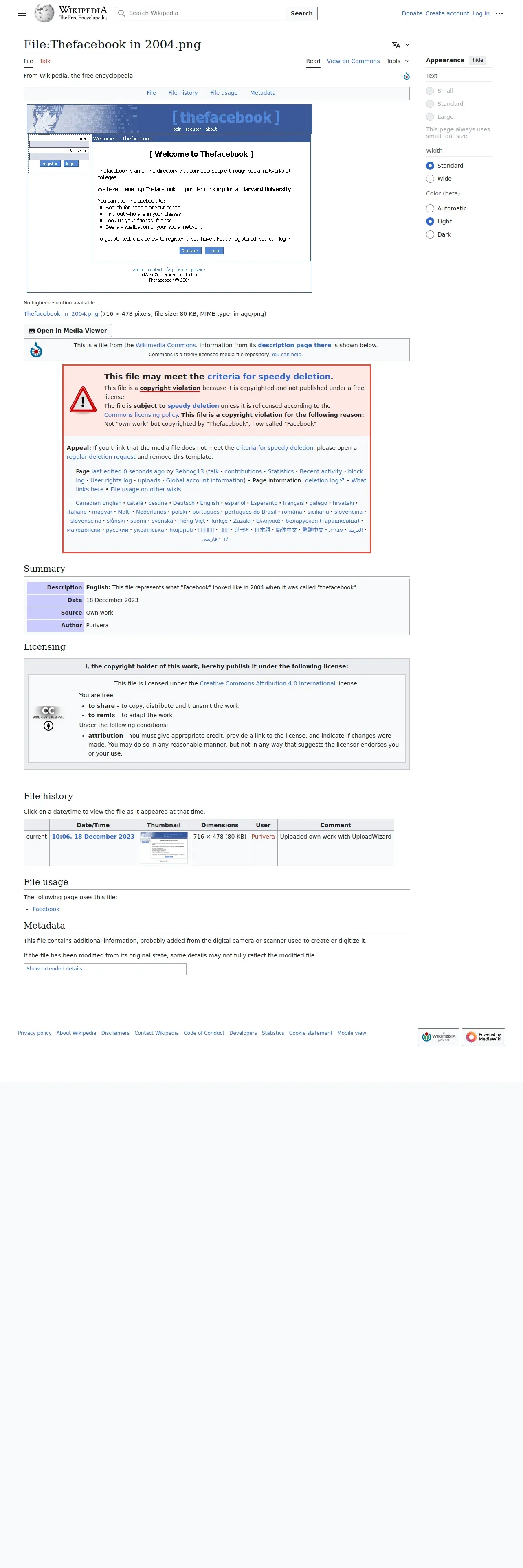This screenshot has width=523, height=1568.
Task: Select the File namespace tab
Action: click(28, 61)
